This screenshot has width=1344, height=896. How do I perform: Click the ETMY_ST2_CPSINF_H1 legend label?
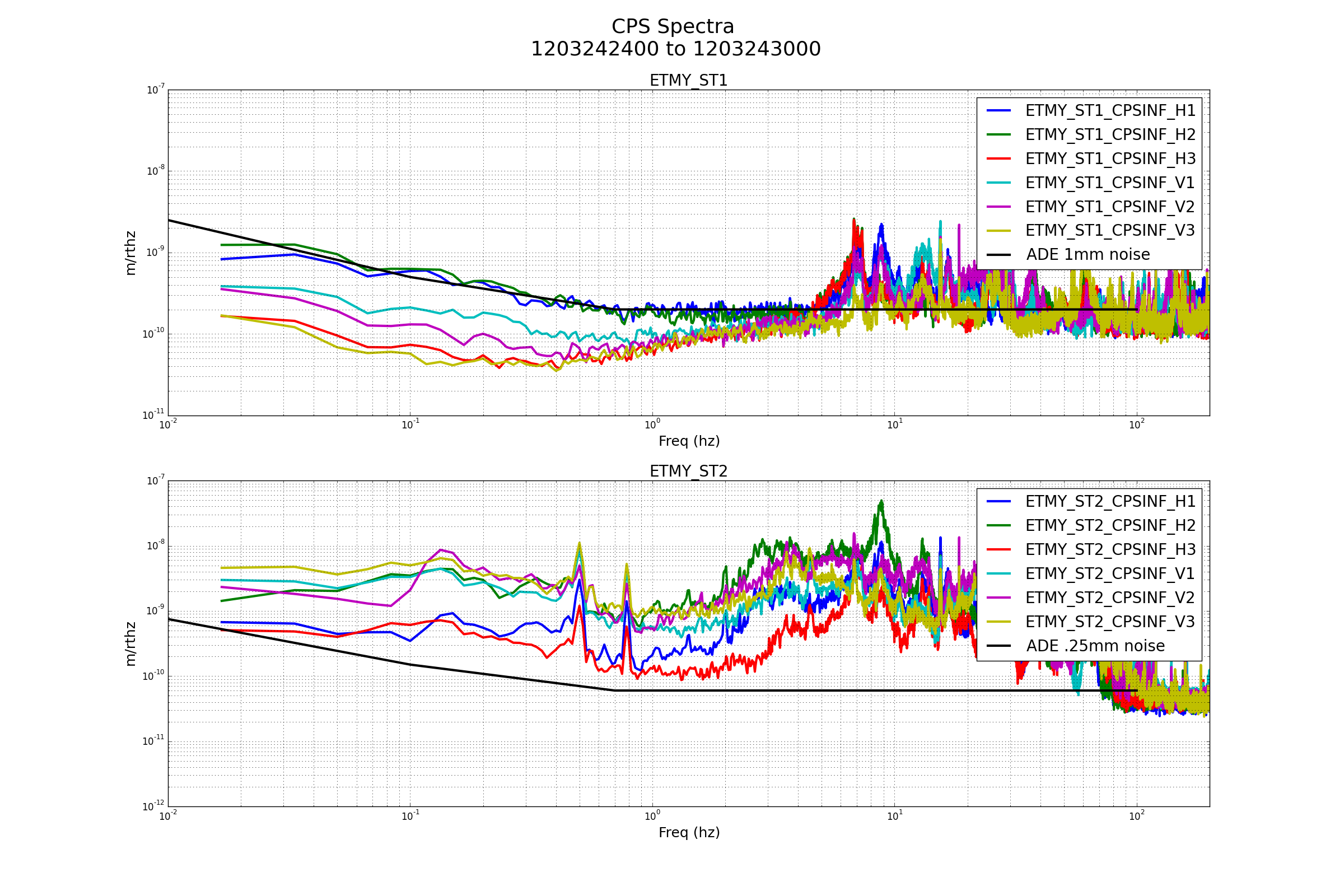(1110, 502)
